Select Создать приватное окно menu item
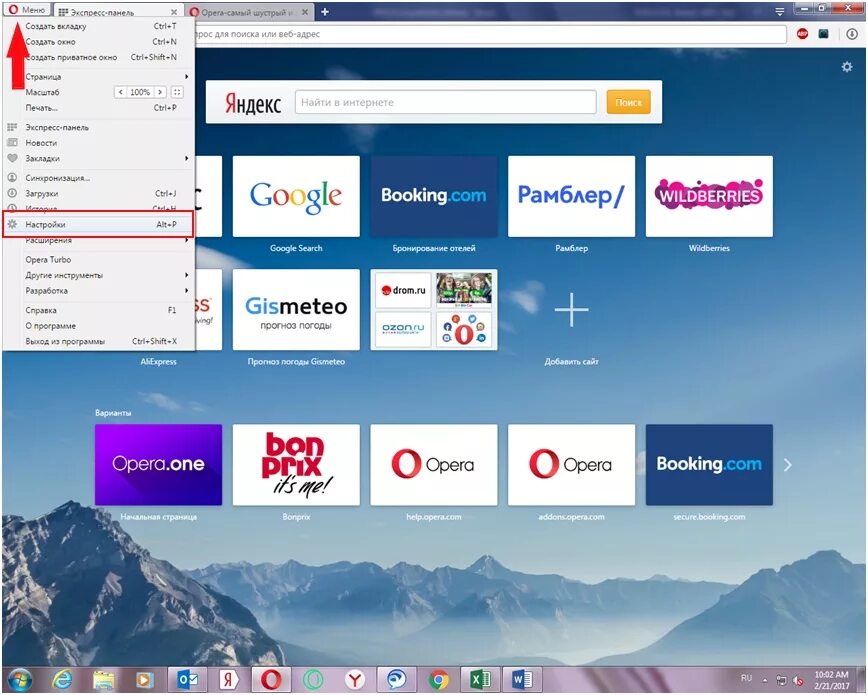 point(100,57)
